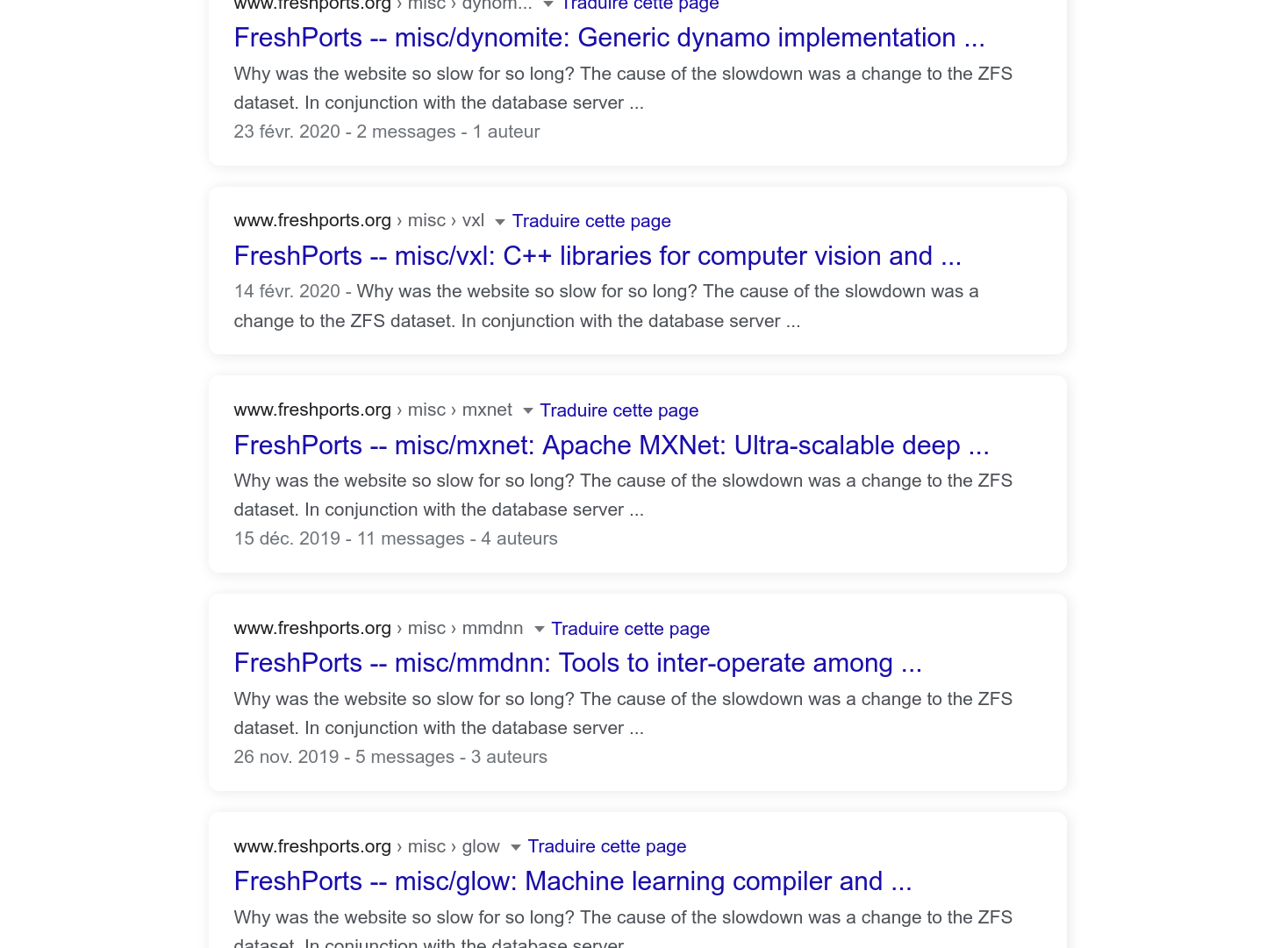Click the mmdnn breadcrumb path segment
Screen dimensions: 1288x948
click(x=492, y=629)
